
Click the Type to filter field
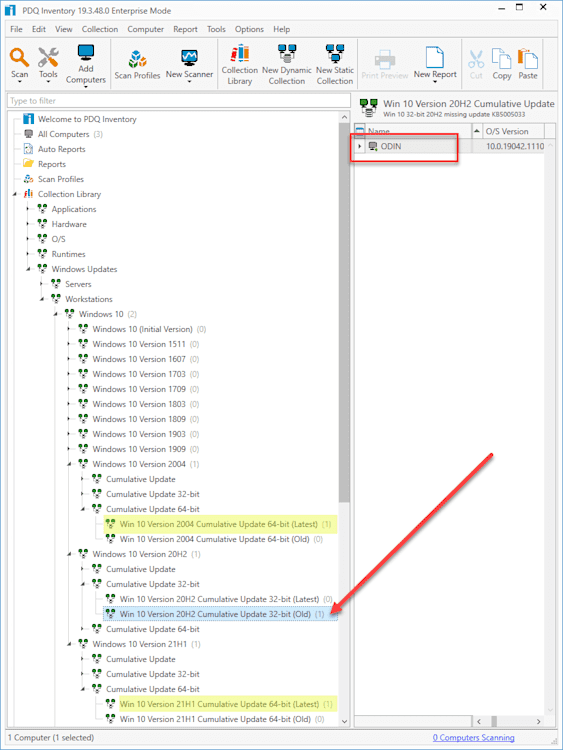[179, 101]
